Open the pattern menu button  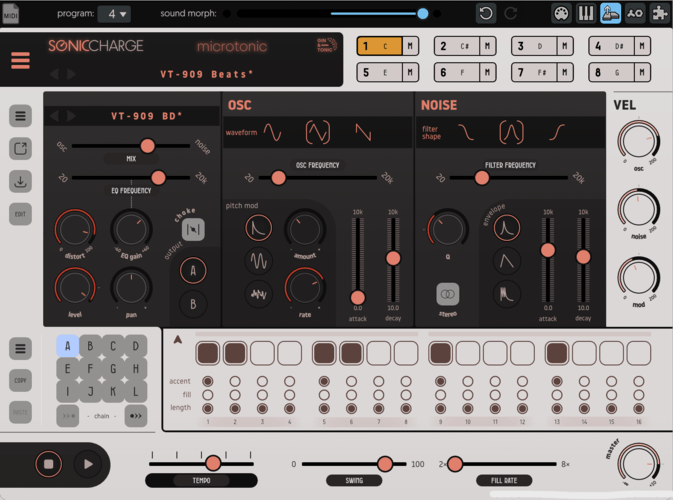[20, 348]
